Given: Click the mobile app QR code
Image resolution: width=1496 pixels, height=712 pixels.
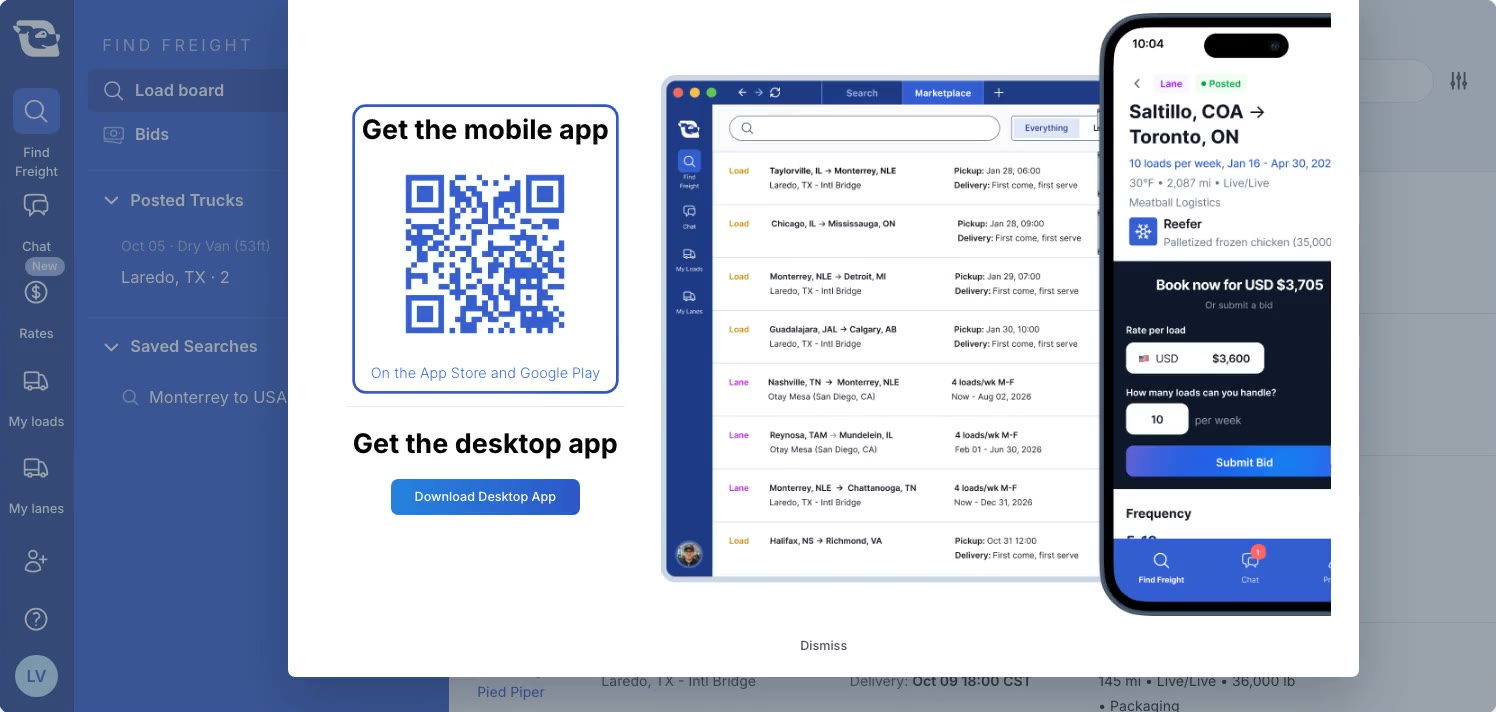Looking at the screenshot, I should (x=485, y=254).
